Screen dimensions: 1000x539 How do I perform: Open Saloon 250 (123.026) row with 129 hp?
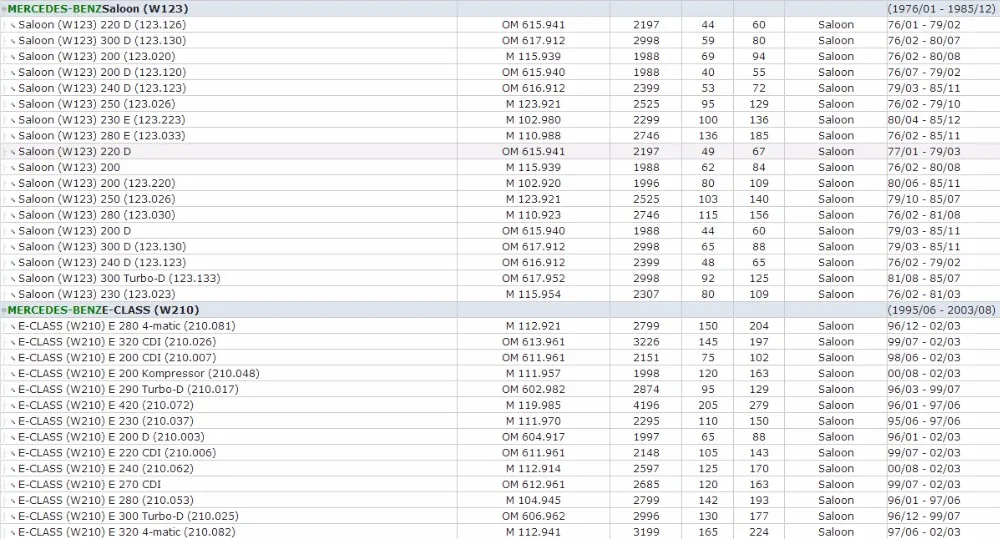pyautogui.click(x=500, y=104)
